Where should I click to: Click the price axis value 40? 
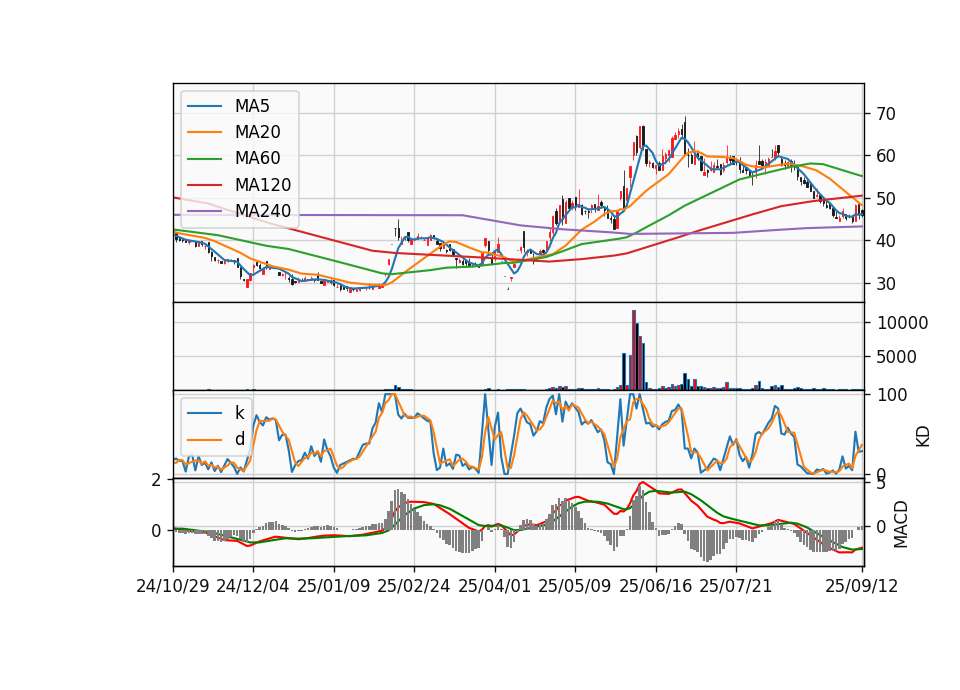coord(886,241)
